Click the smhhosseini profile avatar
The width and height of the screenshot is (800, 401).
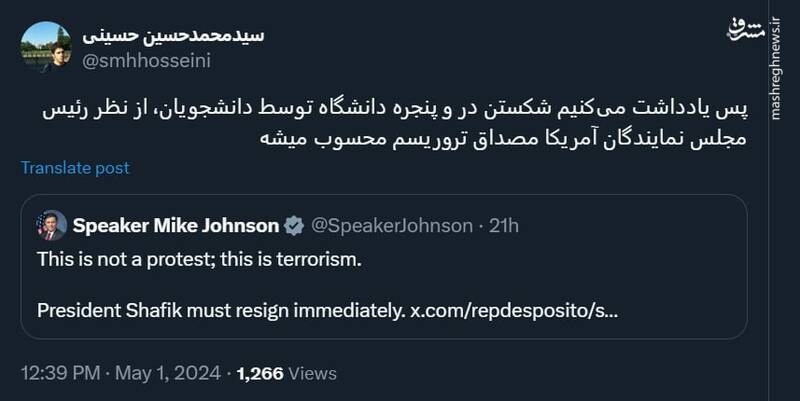[45, 47]
